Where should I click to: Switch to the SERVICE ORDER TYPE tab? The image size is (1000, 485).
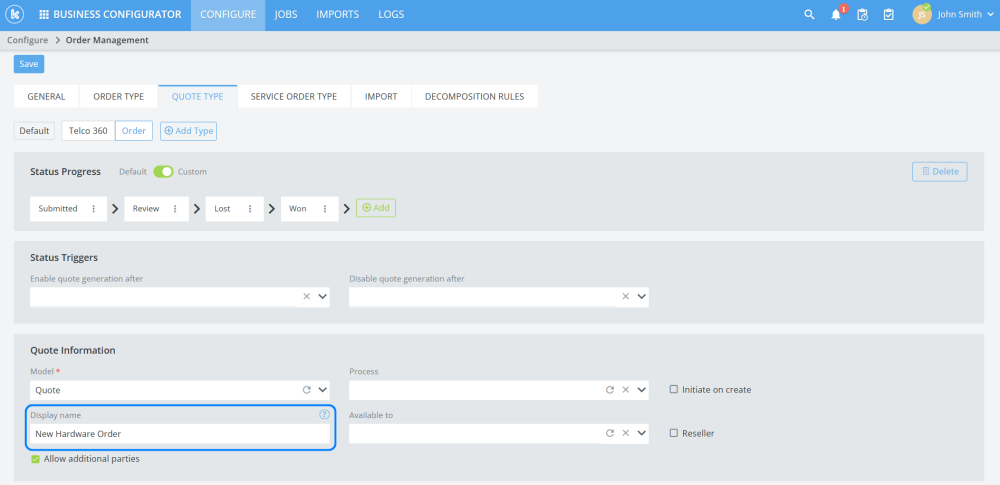(294, 96)
